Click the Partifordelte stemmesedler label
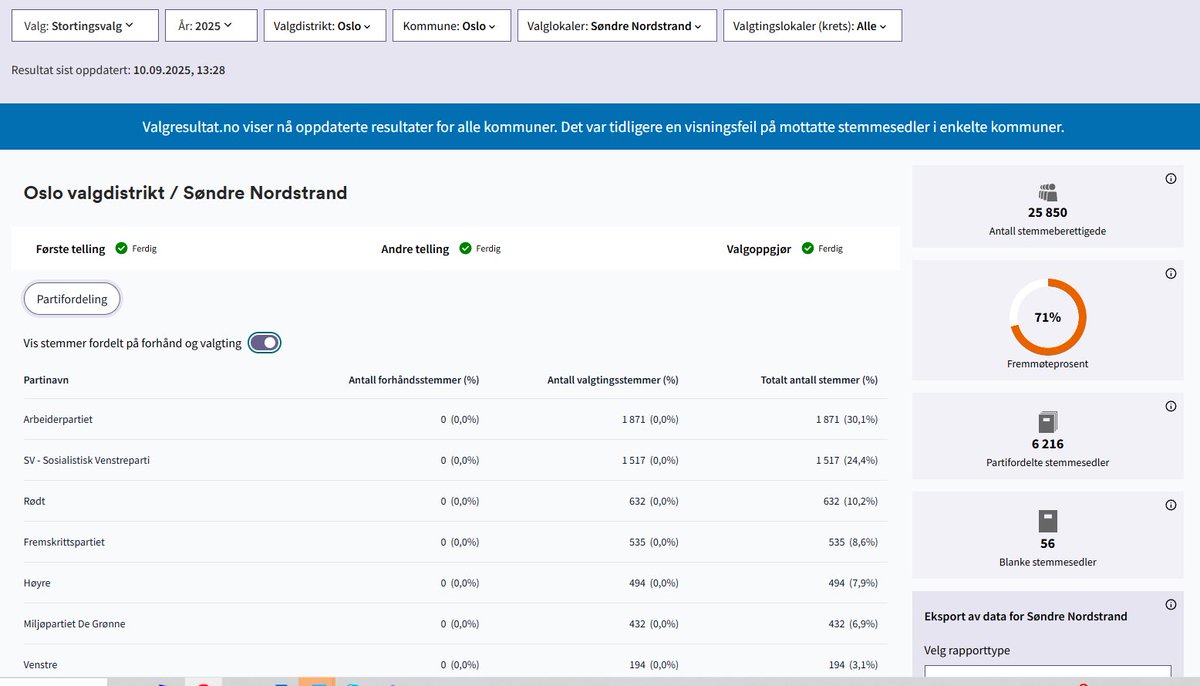 pyautogui.click(x=1047, y=462)
